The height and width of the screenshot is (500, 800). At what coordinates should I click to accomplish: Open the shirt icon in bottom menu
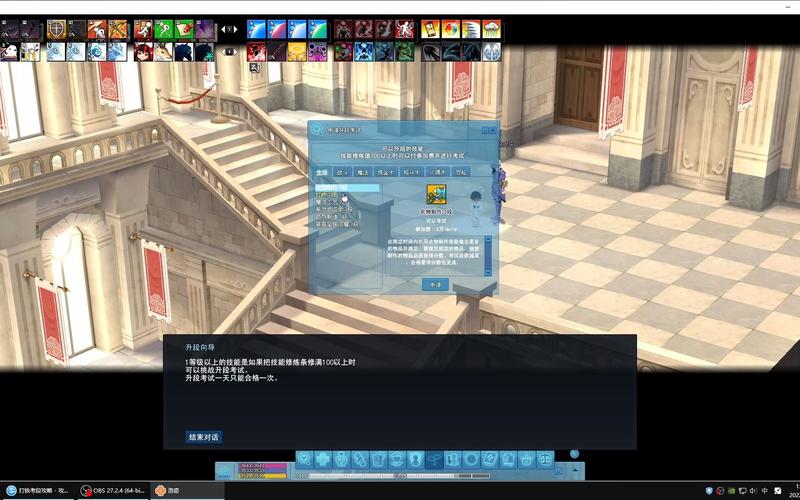(x=379, y=460)
